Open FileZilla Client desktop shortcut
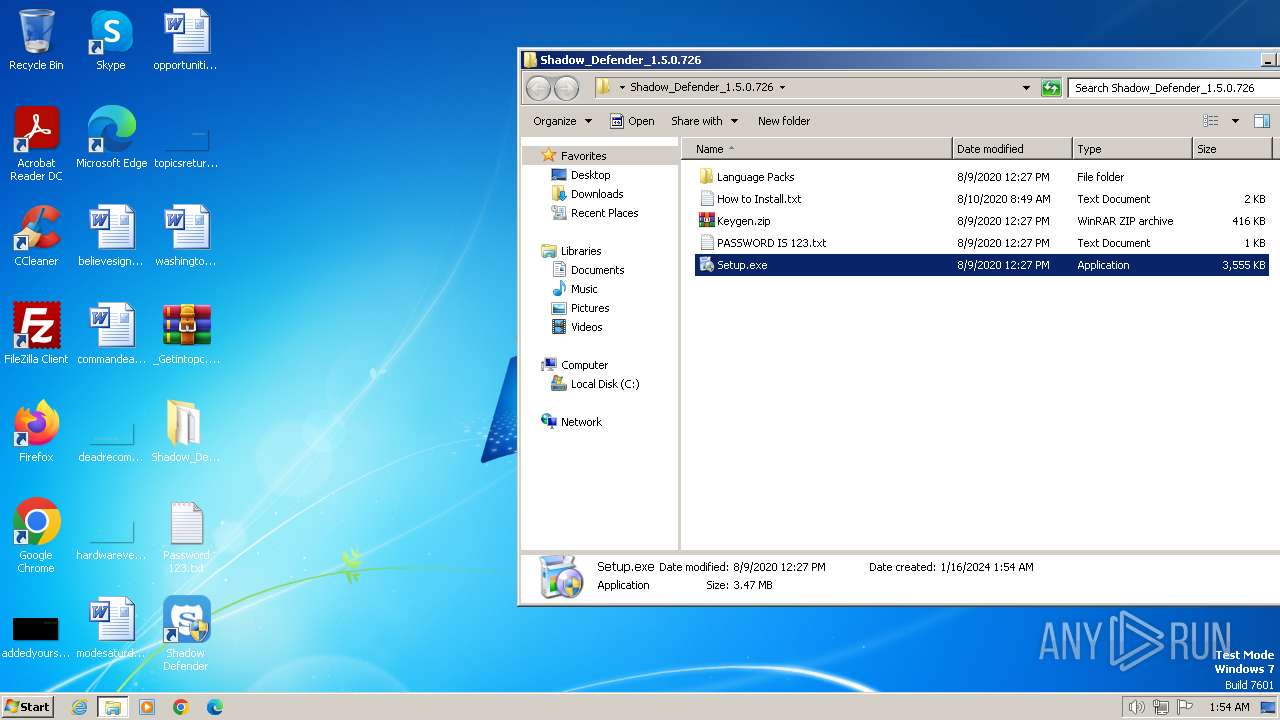The width and height of the screenshot is (1280, 720). pyautogui.click(x=36, y=334)
